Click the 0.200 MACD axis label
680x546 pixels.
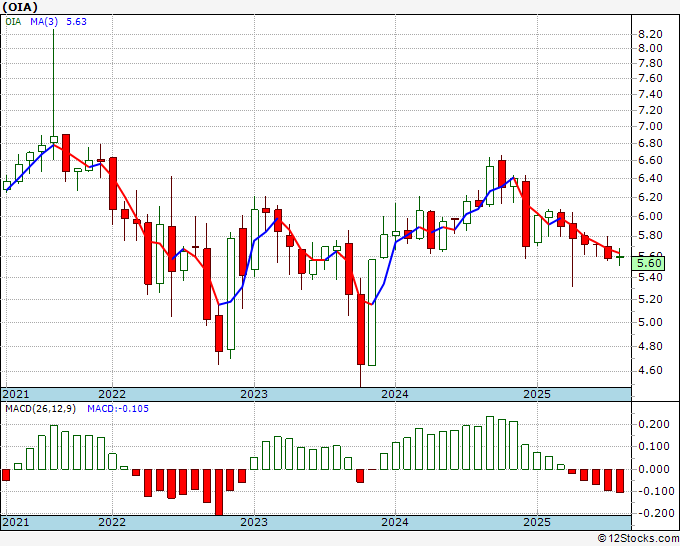pos(656,424)
